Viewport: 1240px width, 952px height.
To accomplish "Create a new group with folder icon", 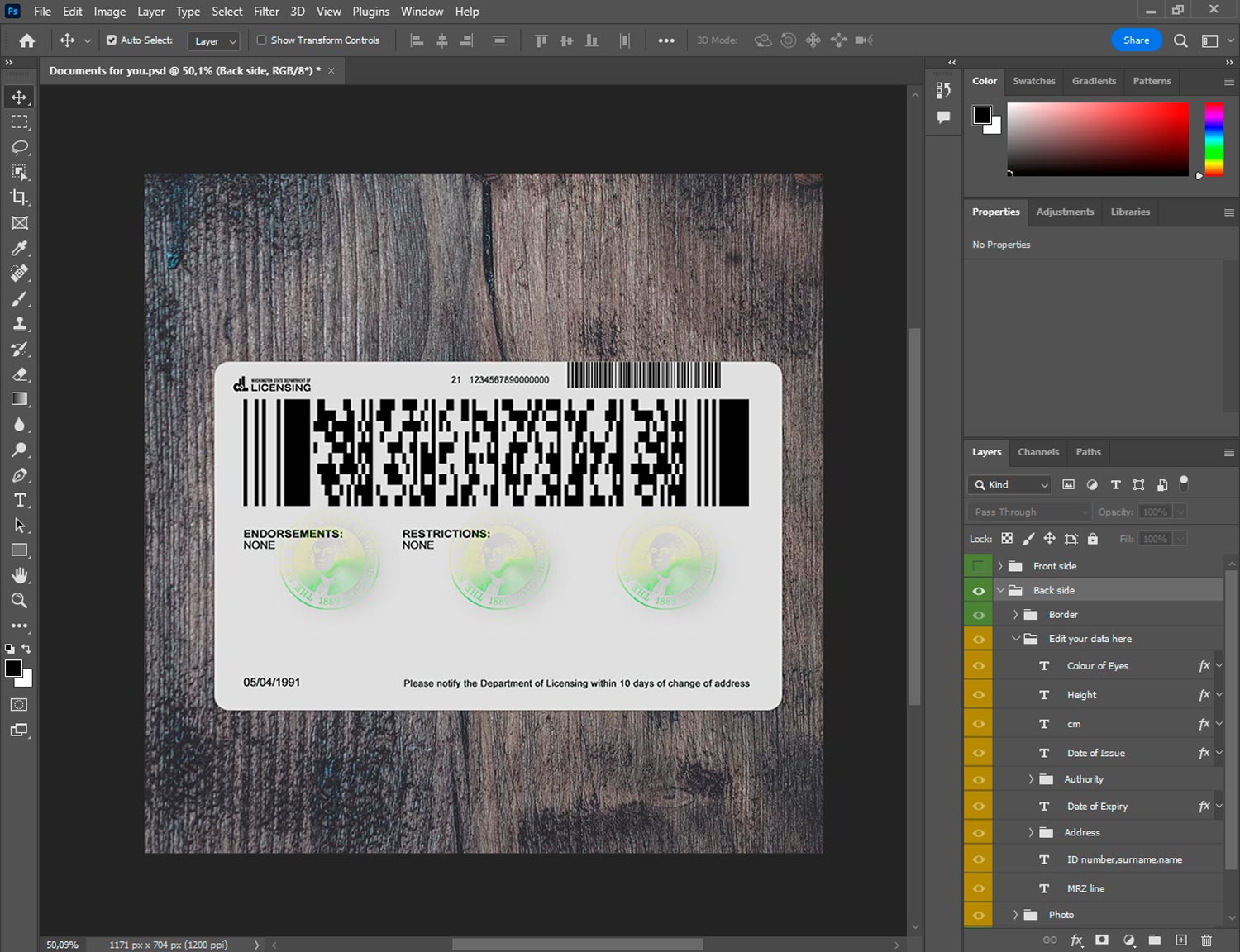I will point(1154,940).
